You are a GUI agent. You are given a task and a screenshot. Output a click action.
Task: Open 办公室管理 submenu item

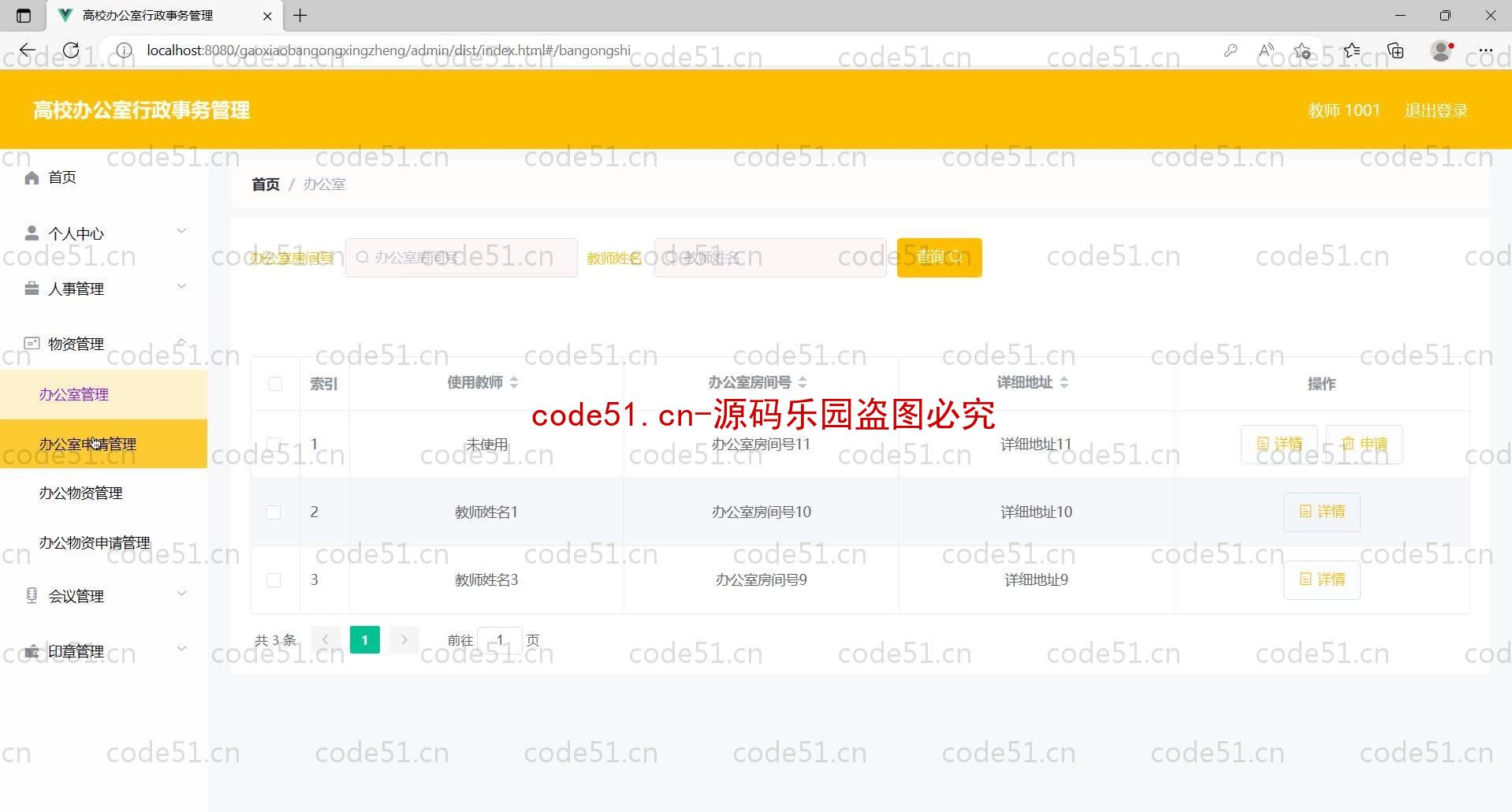pos(103,394)
